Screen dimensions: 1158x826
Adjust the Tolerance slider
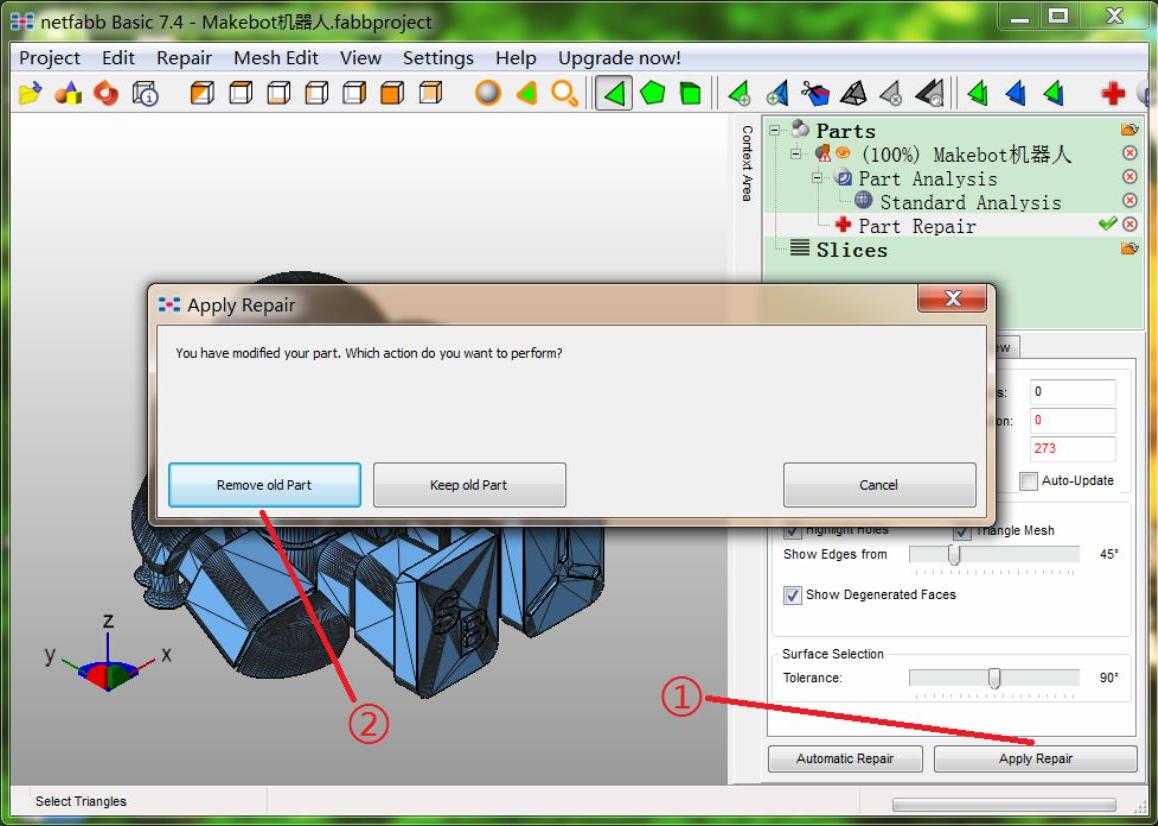pos(994,677)
